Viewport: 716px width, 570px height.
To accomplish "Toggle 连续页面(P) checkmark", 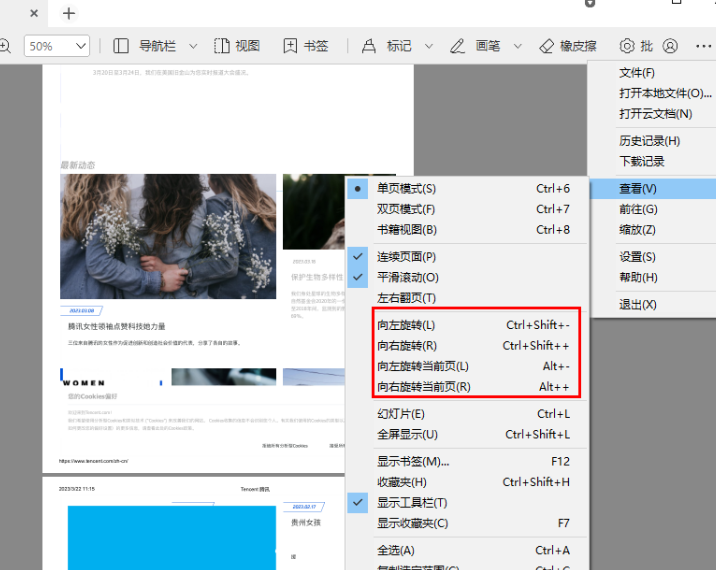I will pos(467,257).
